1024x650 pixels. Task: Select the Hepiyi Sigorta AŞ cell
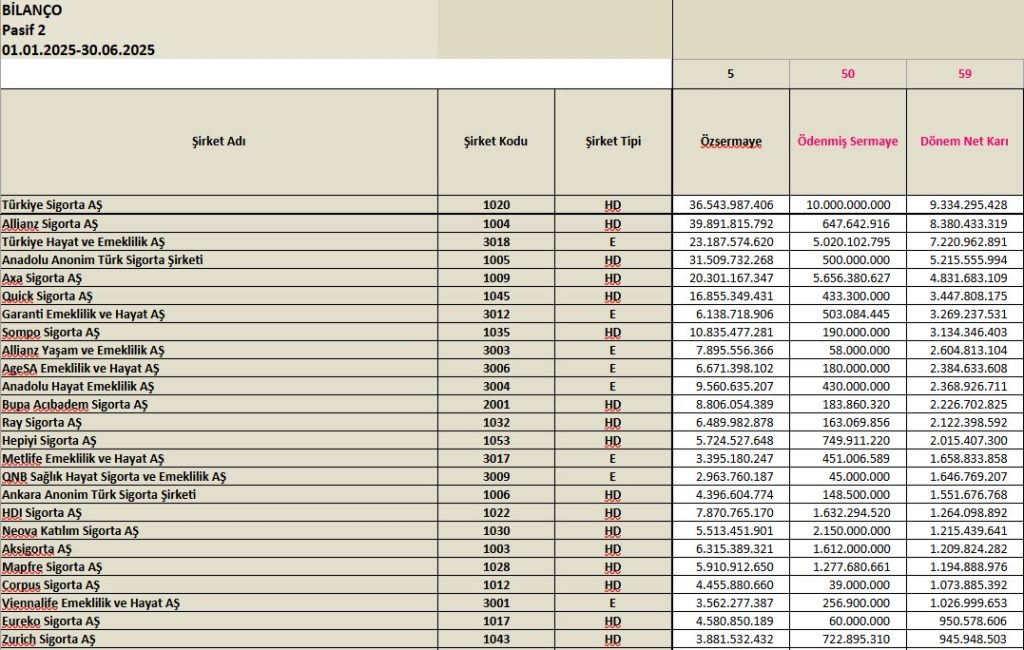[x=219, y=441]
